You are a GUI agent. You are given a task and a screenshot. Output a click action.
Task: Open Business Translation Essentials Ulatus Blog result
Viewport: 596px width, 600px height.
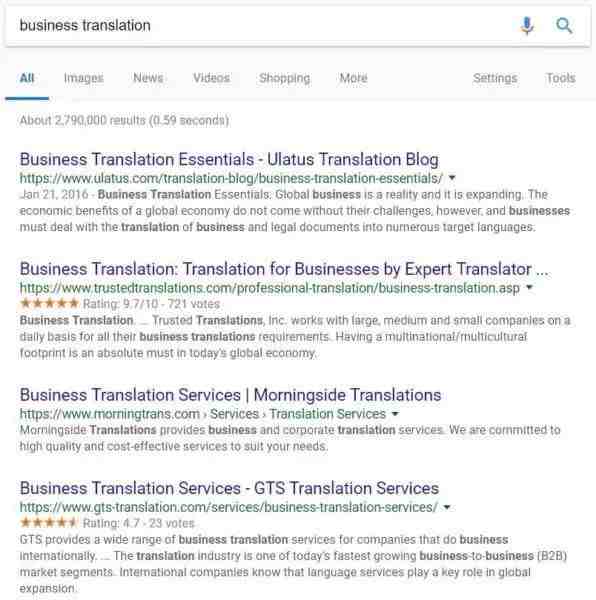229,160
